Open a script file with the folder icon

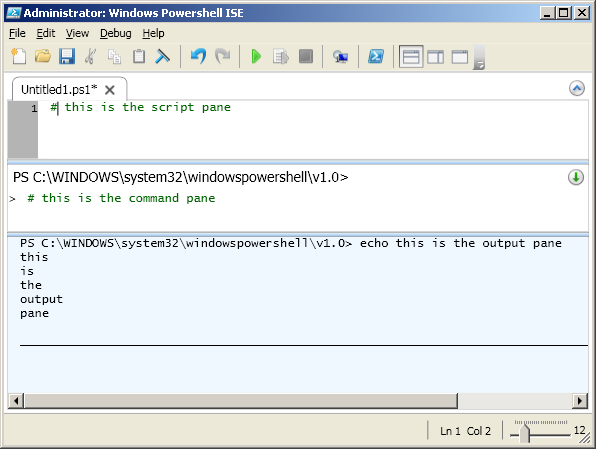(x=43, y=56)
